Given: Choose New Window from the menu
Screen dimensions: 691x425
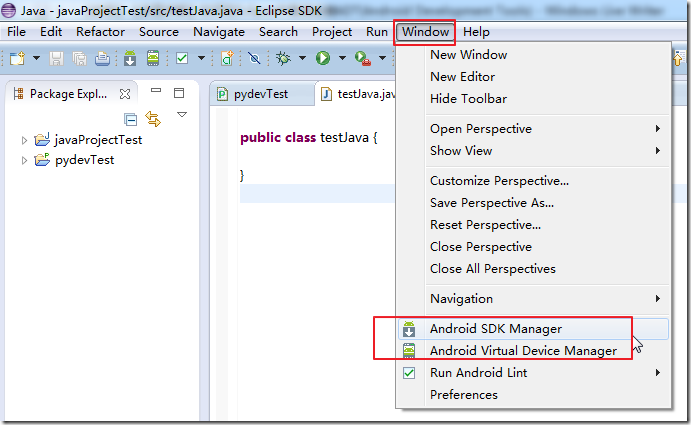Looking at the screenshot, I should pyautogui.click(x=534, y=55).
